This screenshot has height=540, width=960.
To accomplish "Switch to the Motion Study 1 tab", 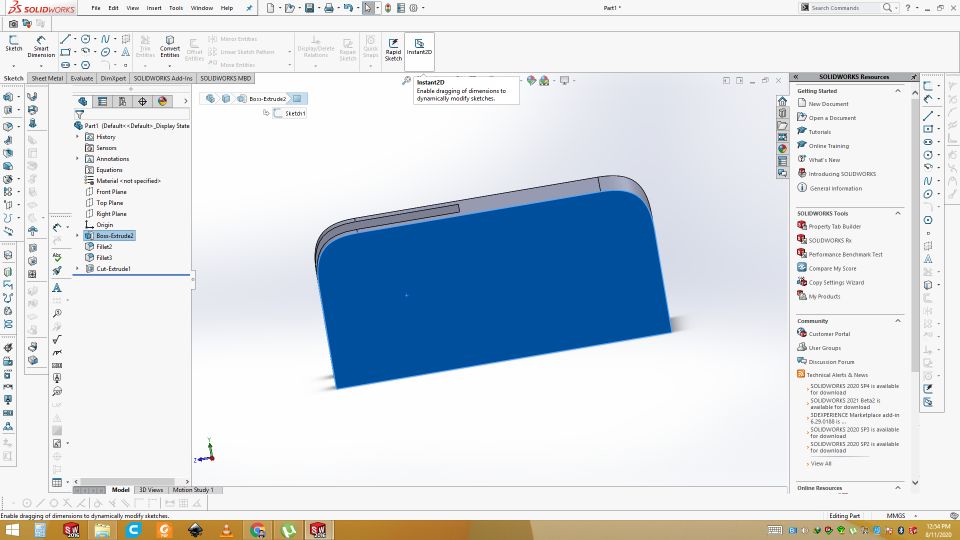I will coord(193,490).
